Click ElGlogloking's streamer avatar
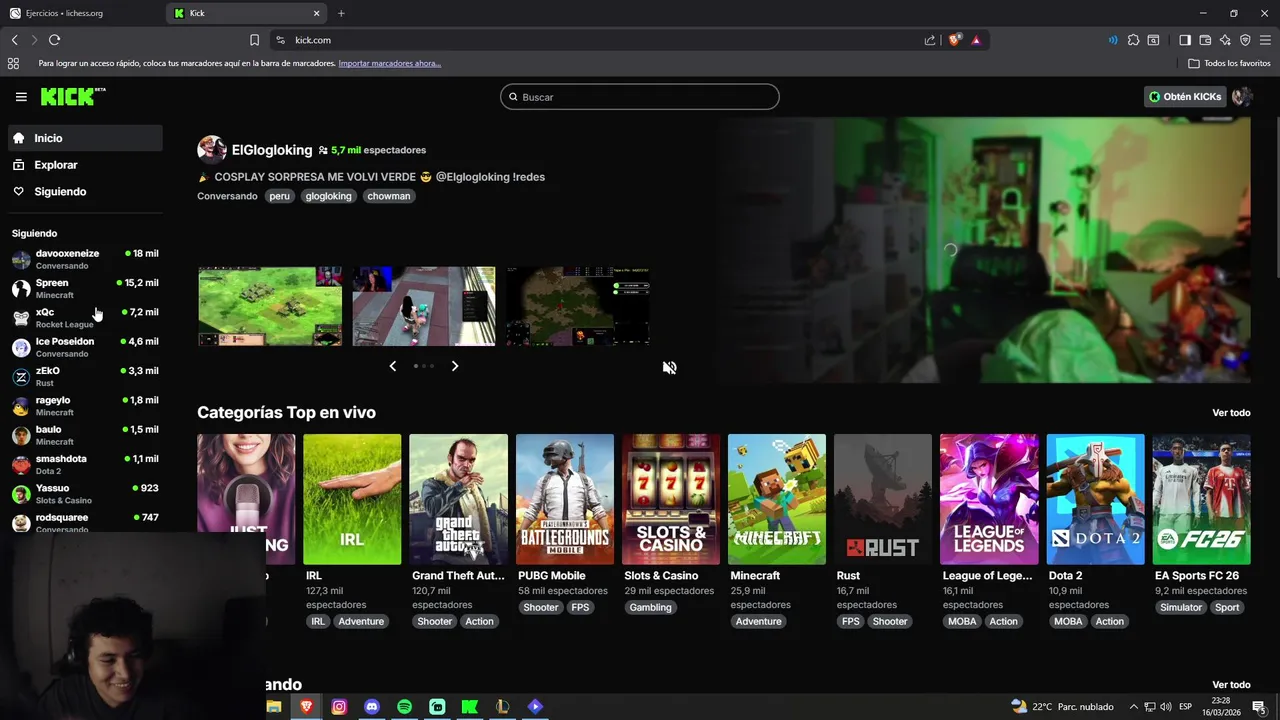1280x720 pixels. tap(211, 150)
